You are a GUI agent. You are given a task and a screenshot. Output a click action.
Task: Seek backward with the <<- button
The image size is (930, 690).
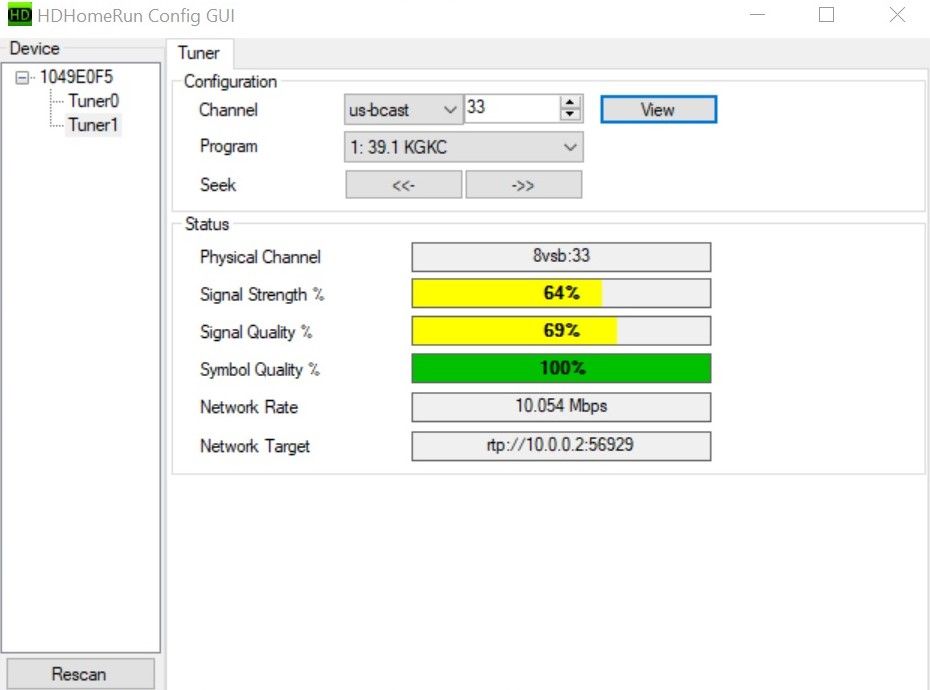[x=403, y=185]
